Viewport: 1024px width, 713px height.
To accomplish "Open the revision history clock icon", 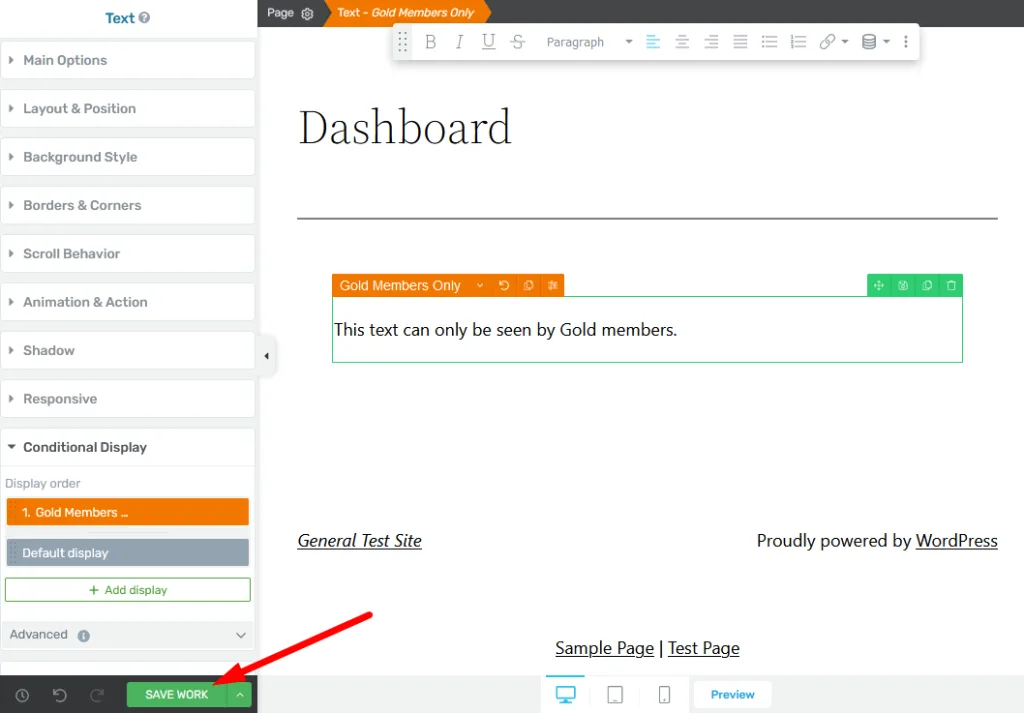I will 22,695.
